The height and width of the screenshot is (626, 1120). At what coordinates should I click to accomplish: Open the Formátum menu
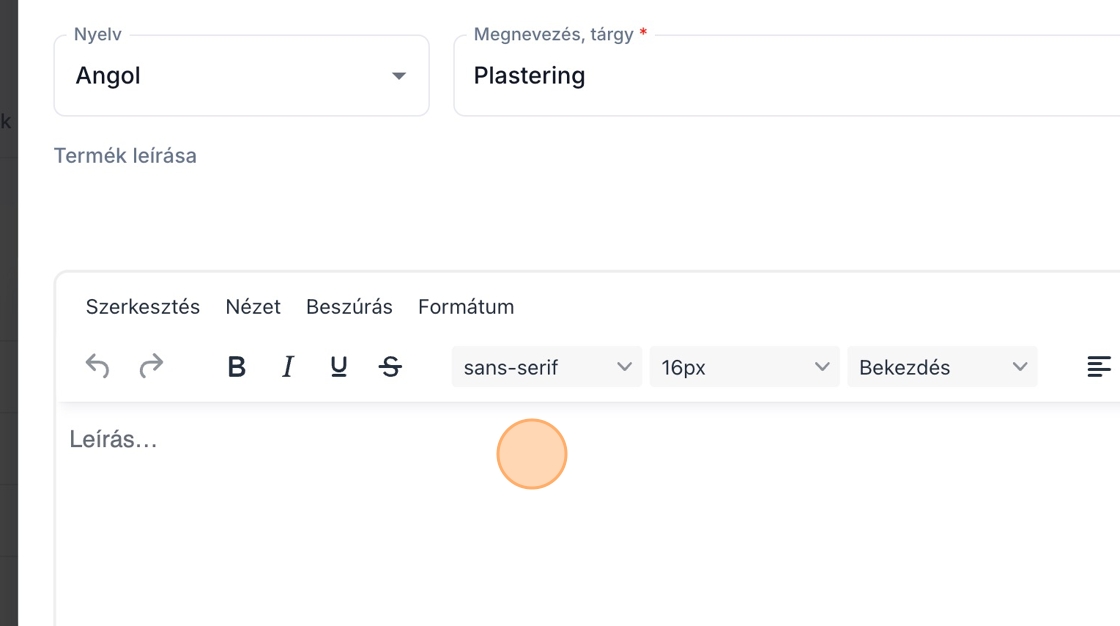[x=466, y=307]
